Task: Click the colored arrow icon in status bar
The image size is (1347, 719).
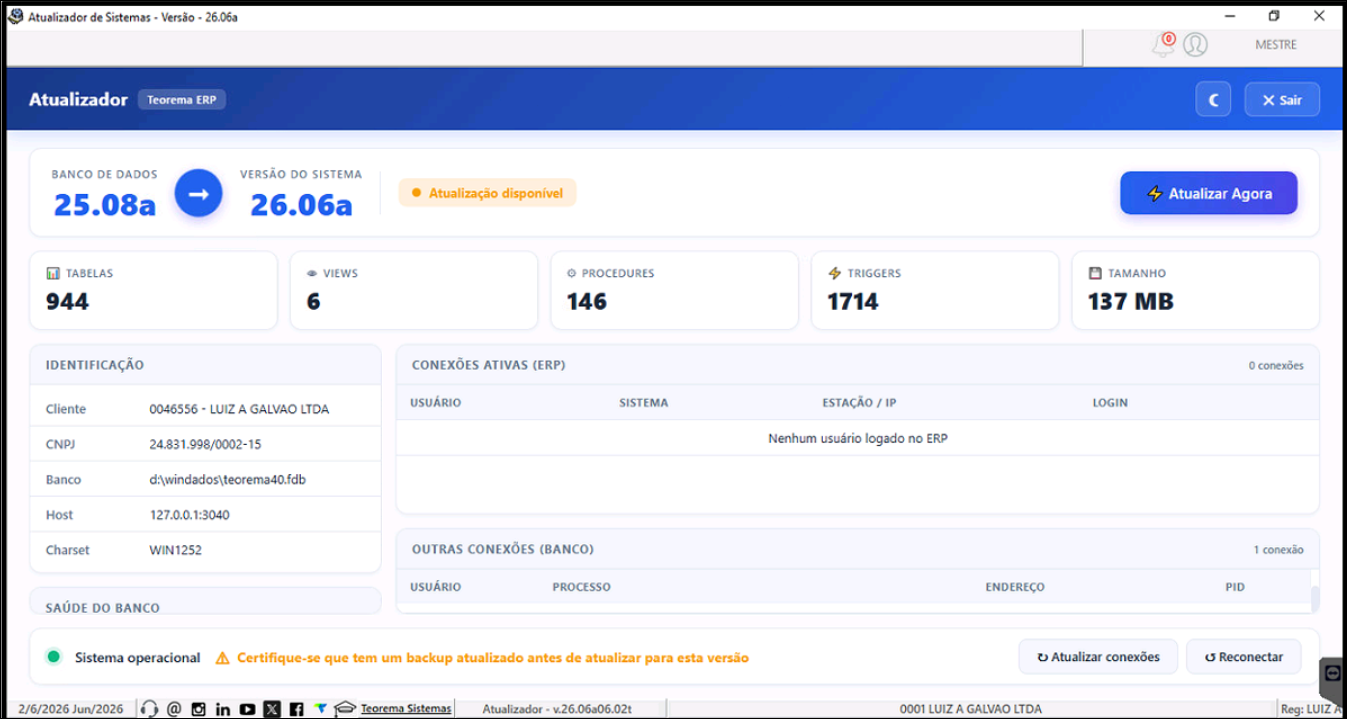Action: [x=321, y=708]
